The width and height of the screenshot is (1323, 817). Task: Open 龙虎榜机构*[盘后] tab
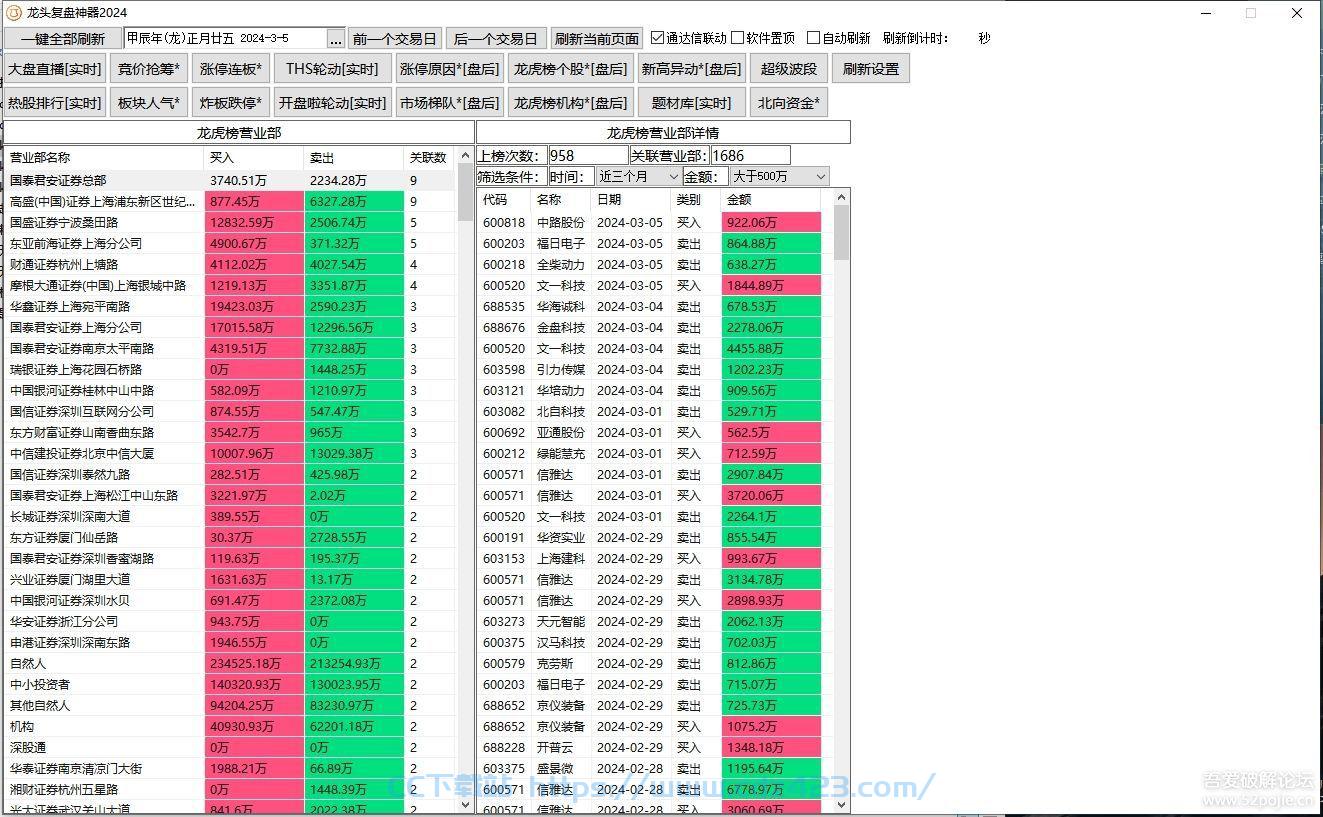(x=570, y=102)
